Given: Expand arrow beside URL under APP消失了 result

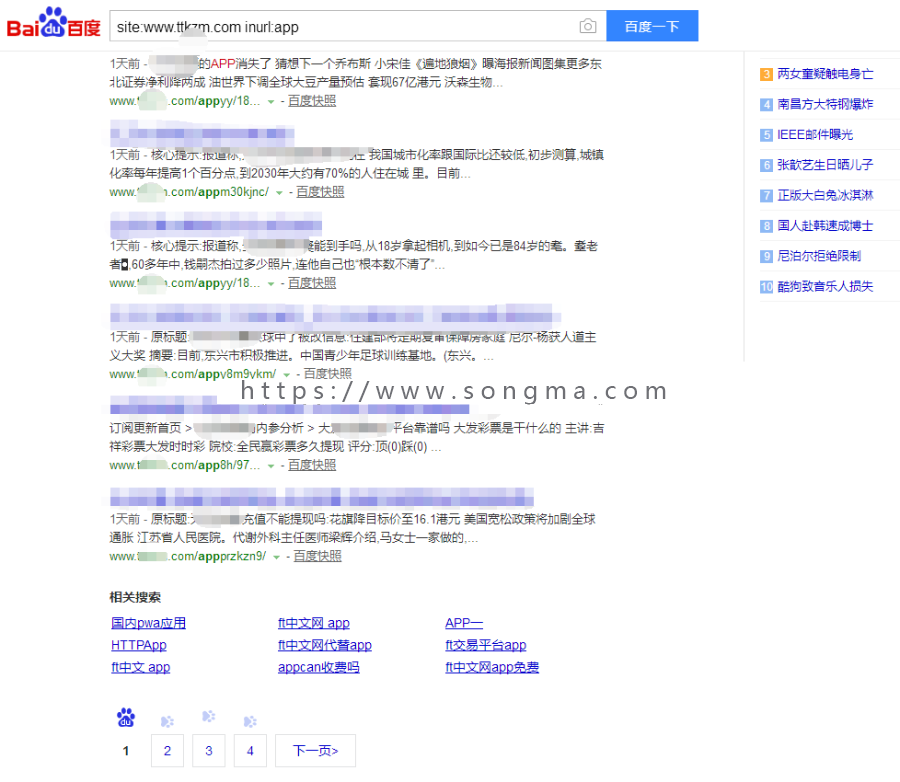Looking at the screenshot, I should pos(271,102).
